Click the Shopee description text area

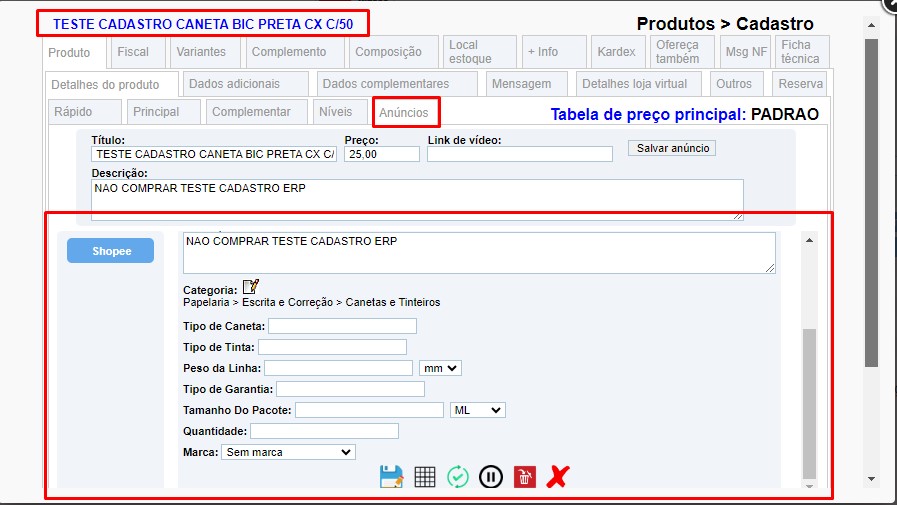(479, 253)
